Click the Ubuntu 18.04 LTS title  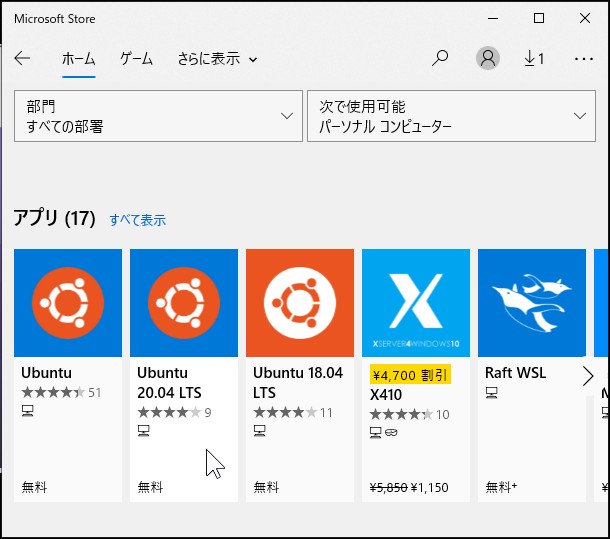(x=298, y=383)
